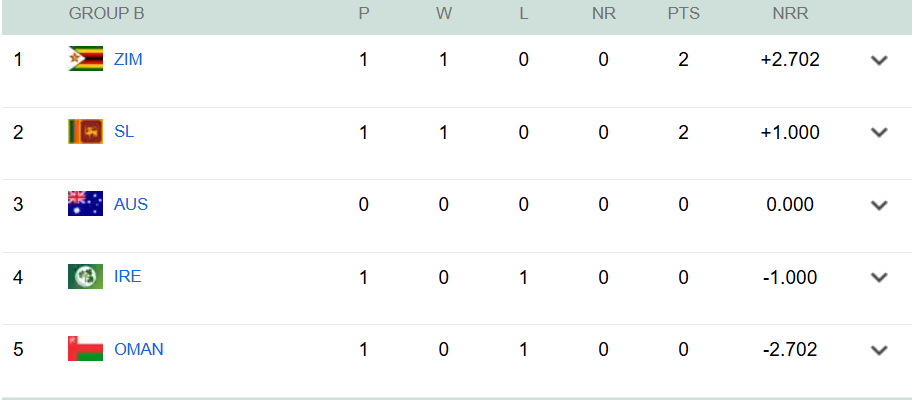Click the Oman flag icon

[x=85, y=349]
